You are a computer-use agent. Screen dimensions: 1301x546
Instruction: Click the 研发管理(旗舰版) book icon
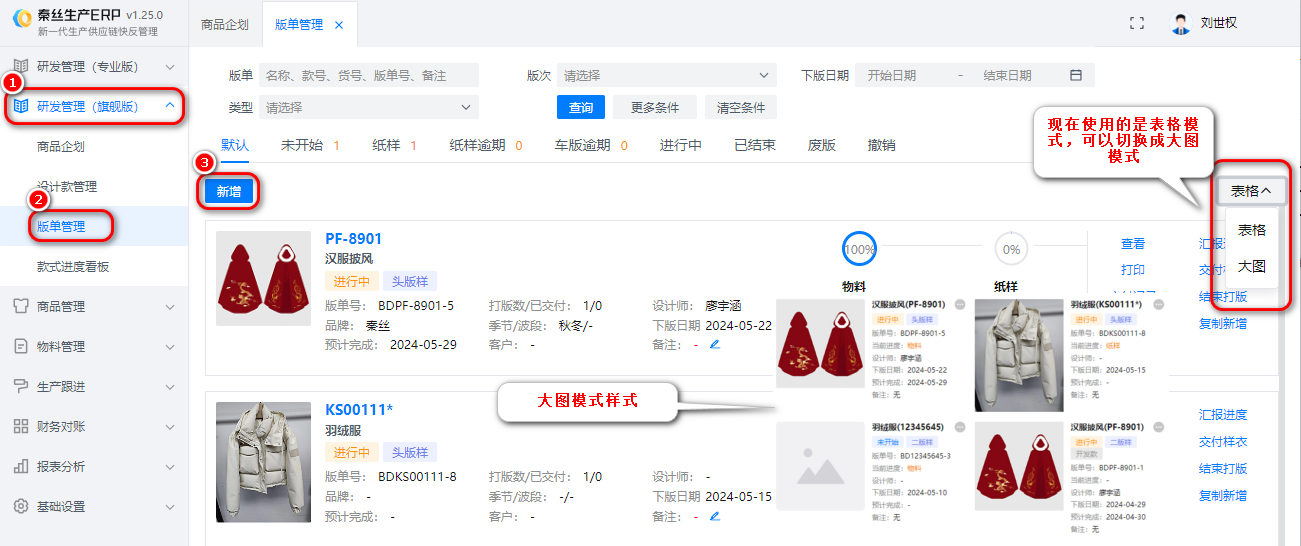point(20,106)
